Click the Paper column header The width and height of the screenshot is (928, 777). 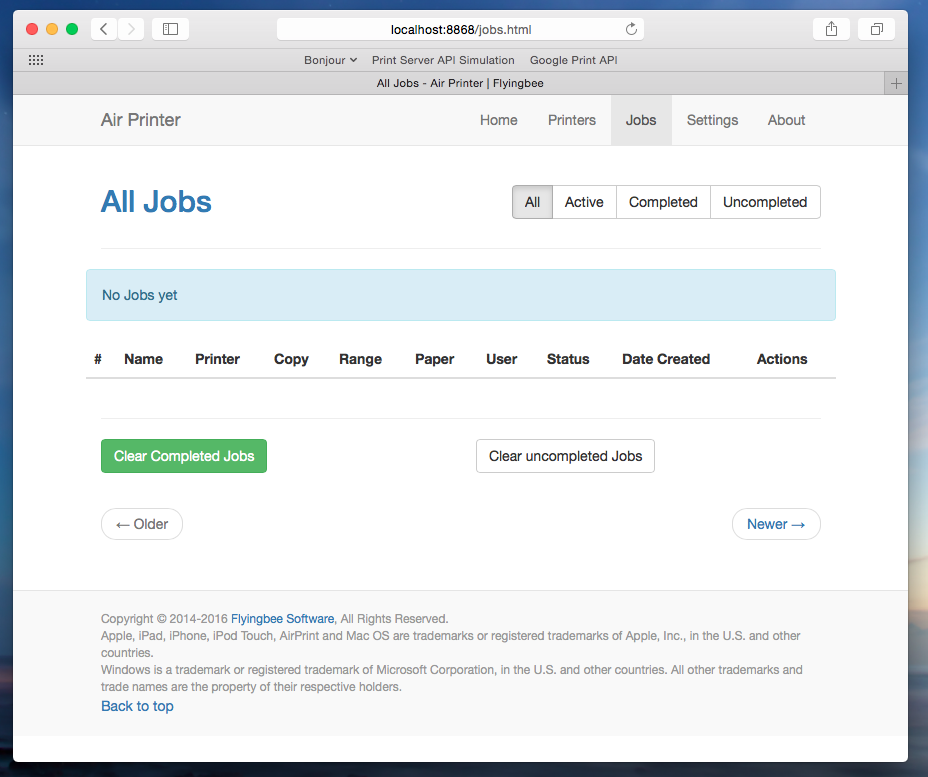[434, 359]
